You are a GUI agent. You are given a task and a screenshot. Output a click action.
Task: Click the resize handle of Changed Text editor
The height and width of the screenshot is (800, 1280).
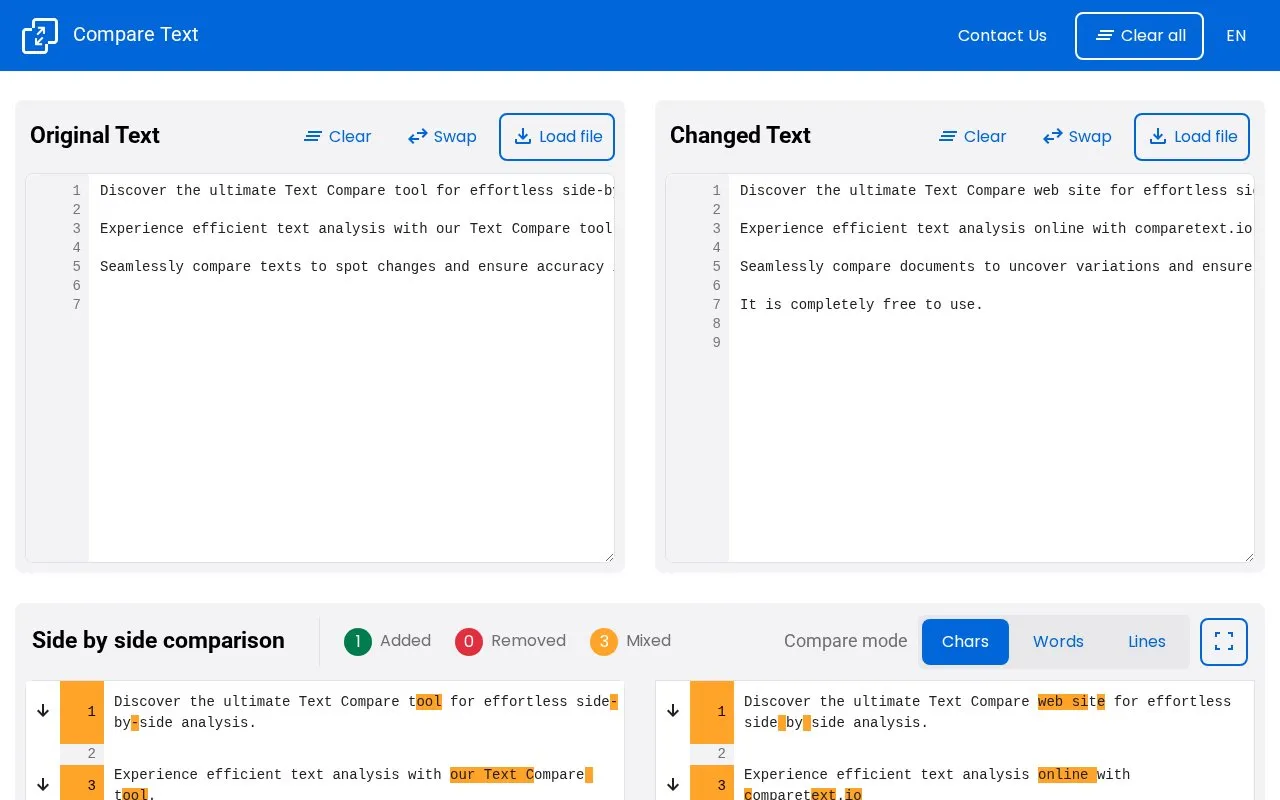pos(1248,556)
